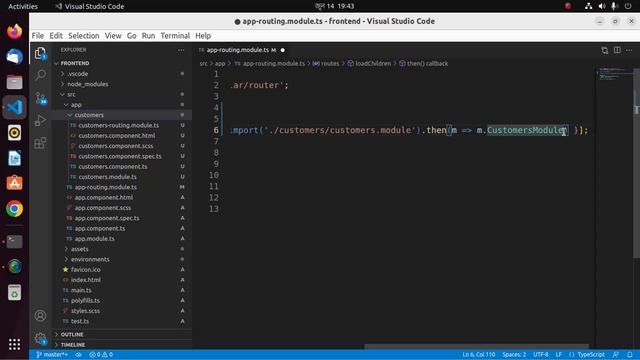Collapse the customers folder
The height and width of the screenshot is (360, 640).
pyautogui.click(x=89, y=115)
